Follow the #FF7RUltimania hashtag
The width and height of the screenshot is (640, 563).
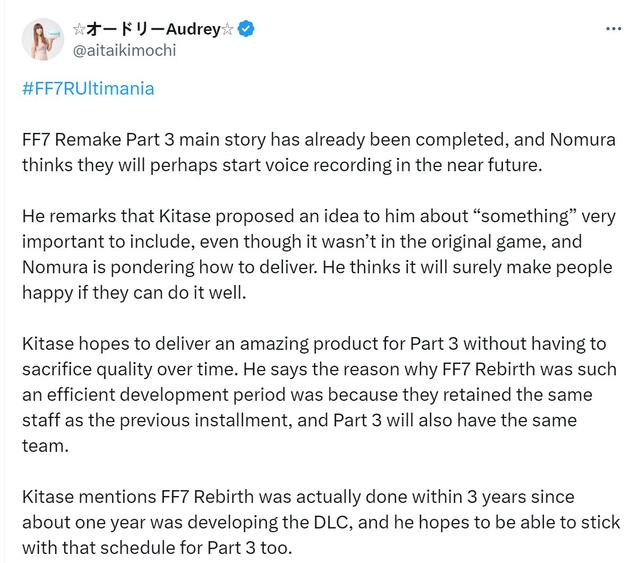pos(88,88)
